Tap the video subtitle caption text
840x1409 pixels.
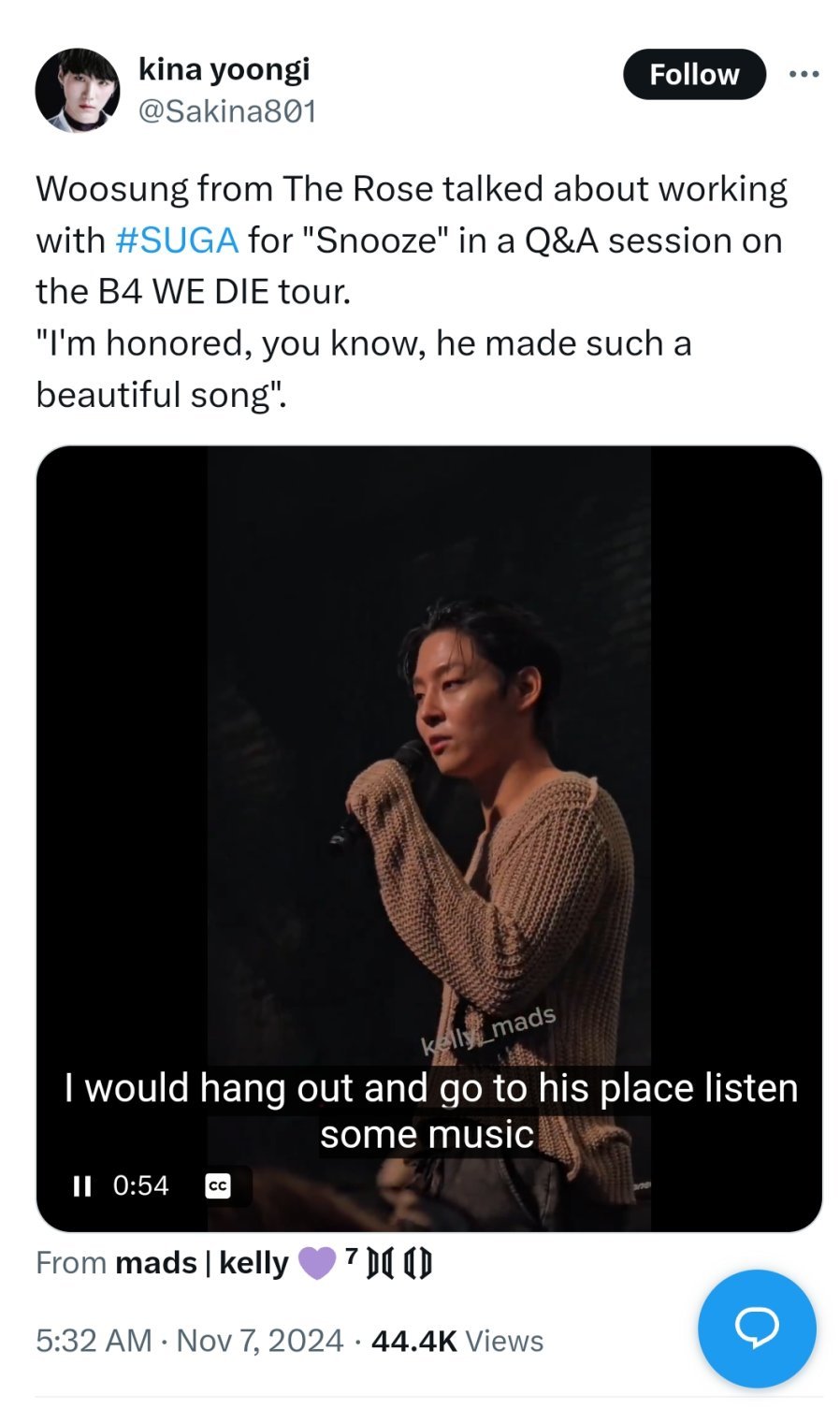pyautogui.click(x=429, y=1111)
